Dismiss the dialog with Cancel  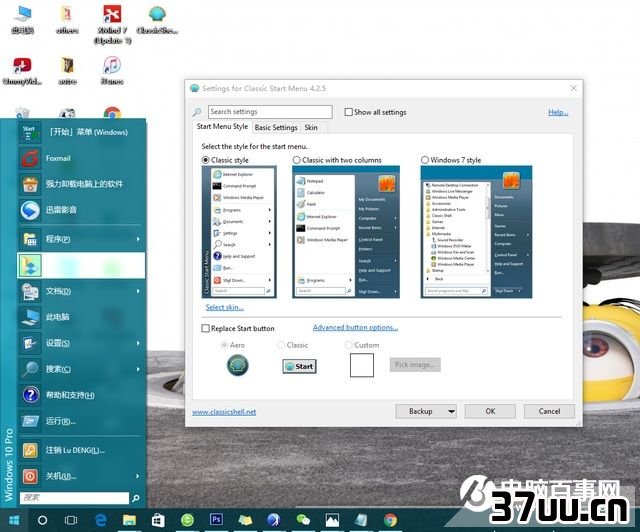549,411
